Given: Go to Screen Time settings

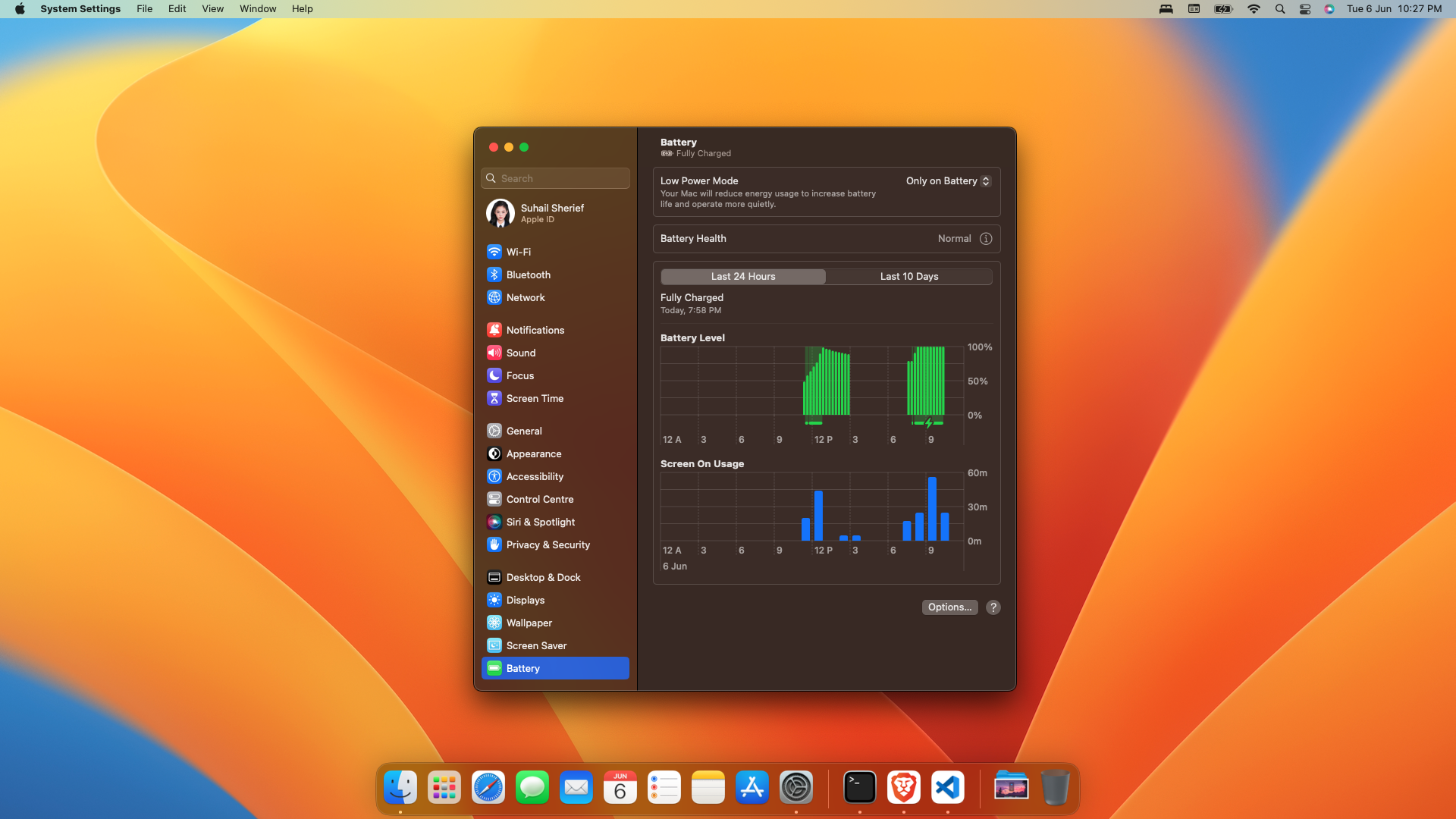Looking at the screenshot, I should (x=535, y=398).
